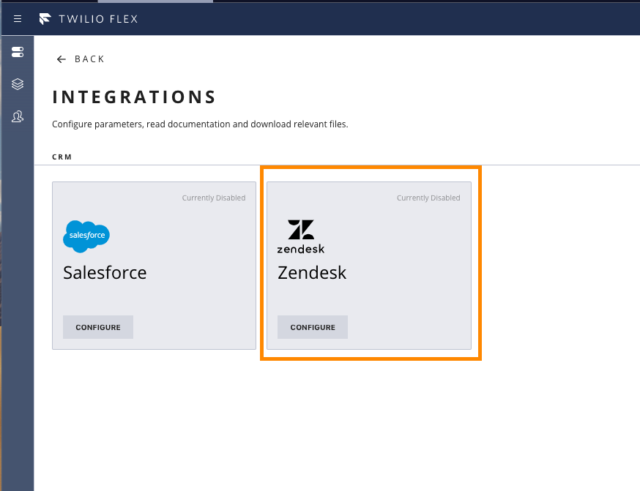Open the sidebar stacked layers icon
Screen dimensions: 640x491
coord(18,84)
